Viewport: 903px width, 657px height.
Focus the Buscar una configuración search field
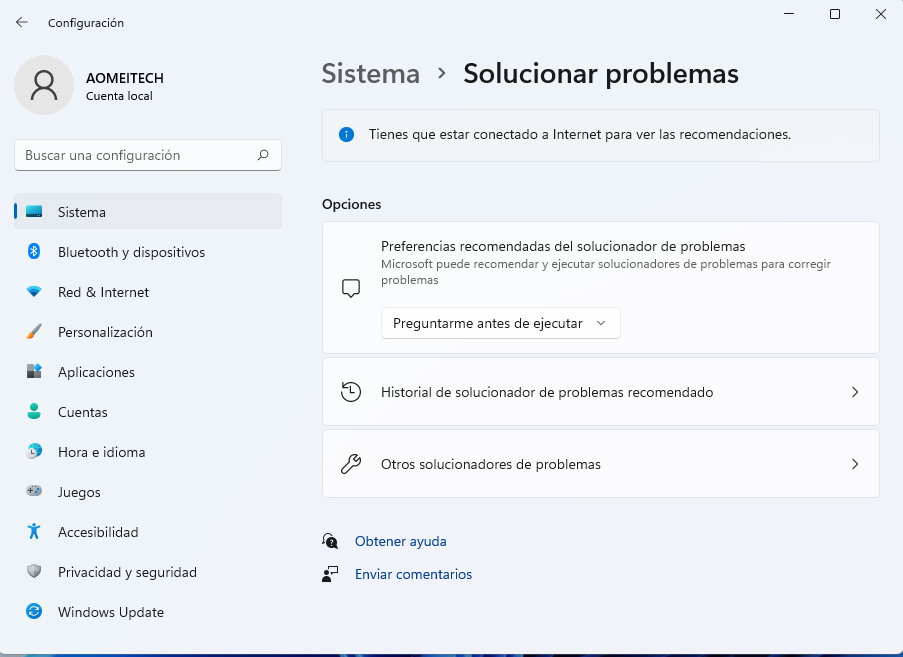pos(135,155)
